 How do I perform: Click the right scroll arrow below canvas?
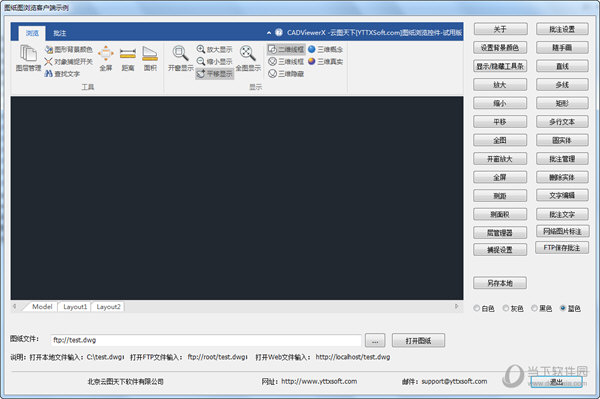(457, 306)
